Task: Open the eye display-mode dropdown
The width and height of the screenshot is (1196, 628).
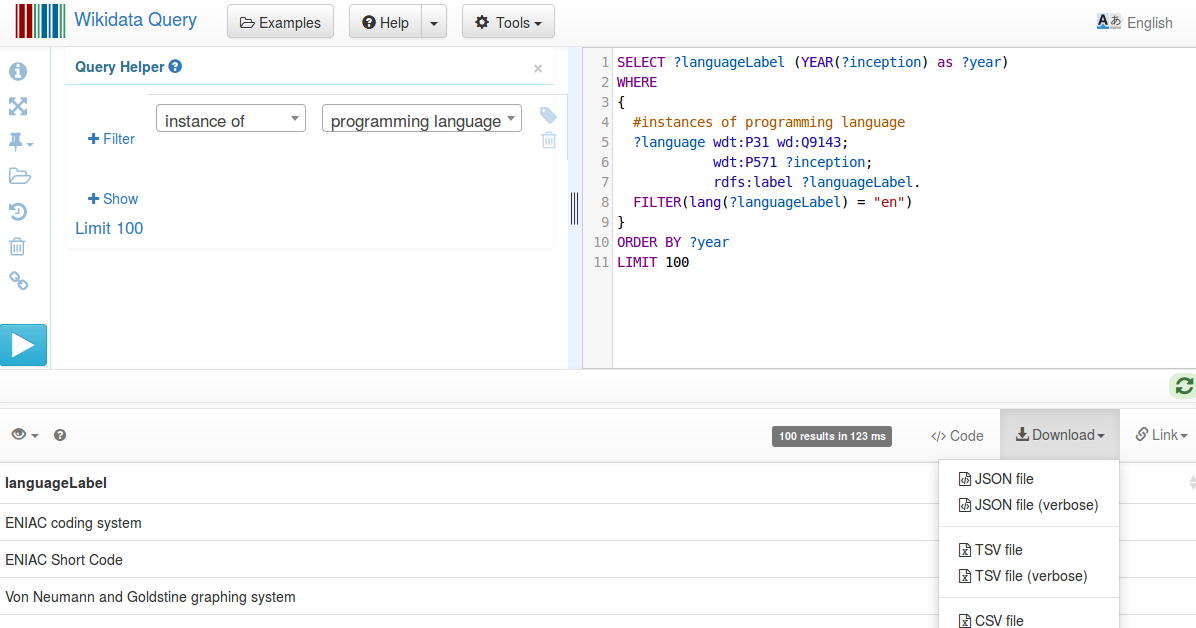Action: 25,435
